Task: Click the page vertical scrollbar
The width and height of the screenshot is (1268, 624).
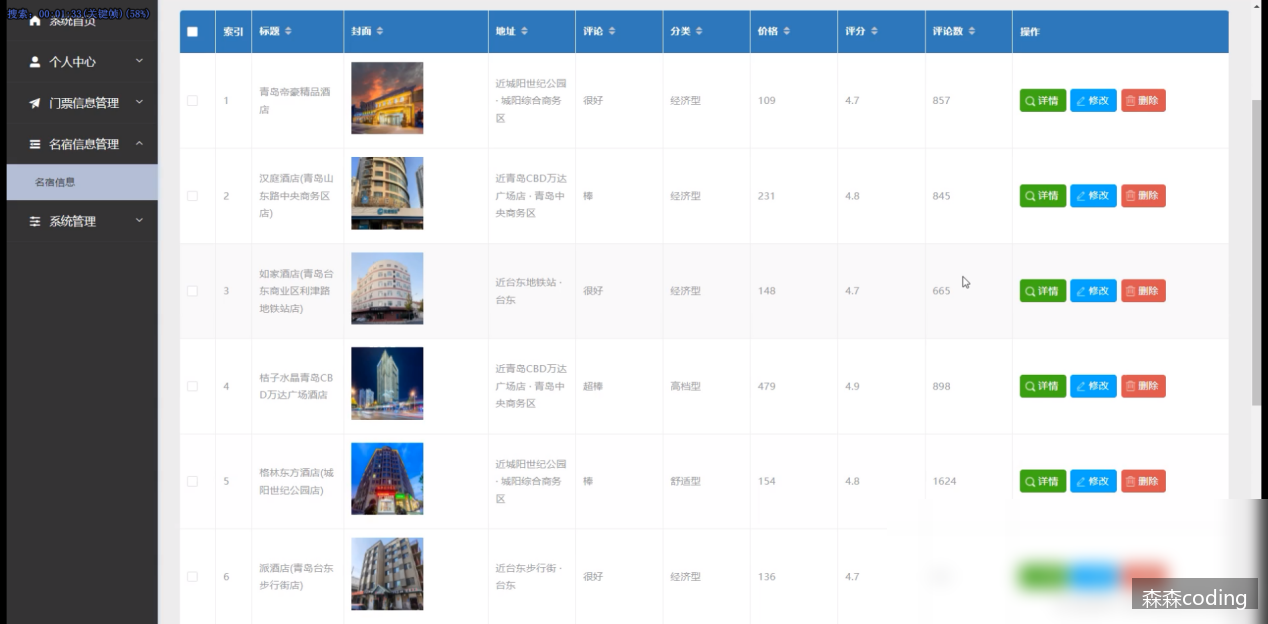Action: point(1257,253)
